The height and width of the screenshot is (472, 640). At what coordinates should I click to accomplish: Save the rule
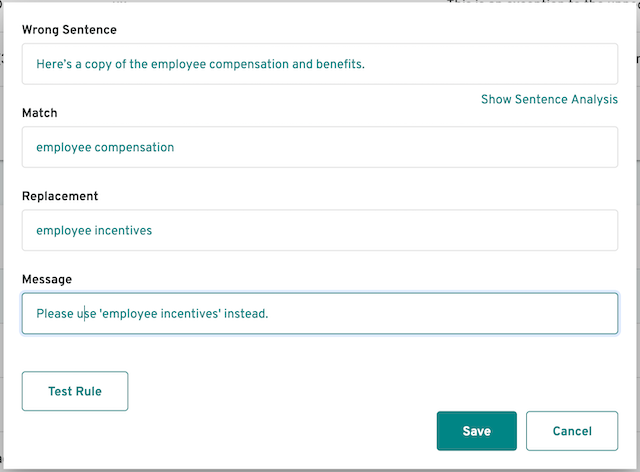coord(476,431)
